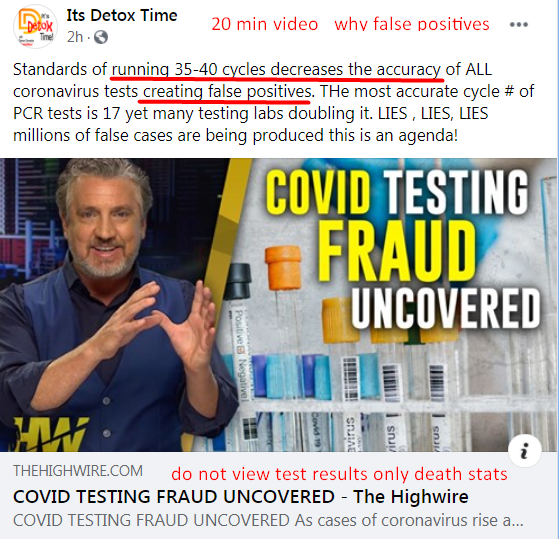559x539 pixels.
Task: Open the COVID TESTING FRAUD UNCOVERED headline link
Action: 241,497
